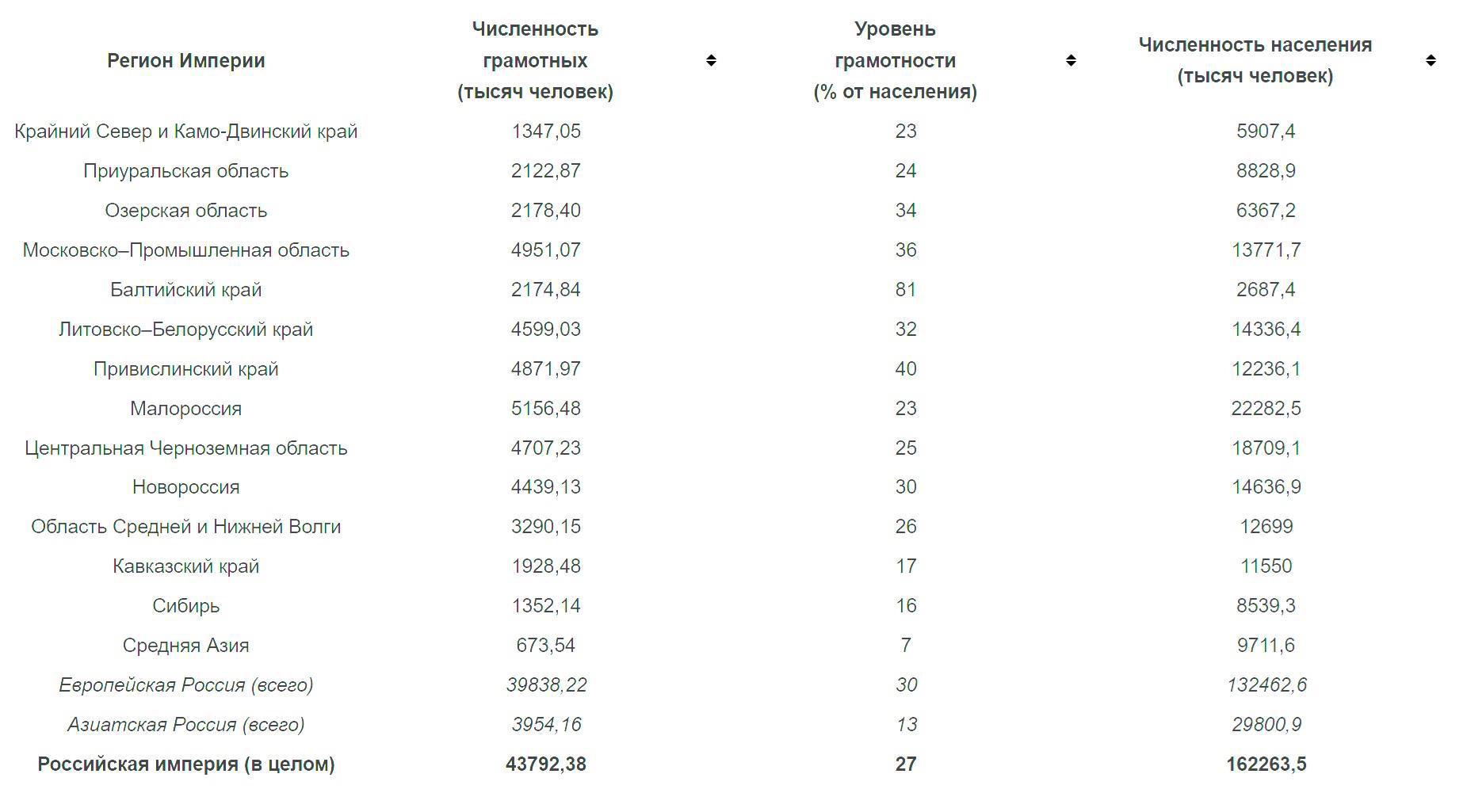Click sort arrows for population size column
The width and height of the screenshot is (1463, 812).
coord(1431,60)
